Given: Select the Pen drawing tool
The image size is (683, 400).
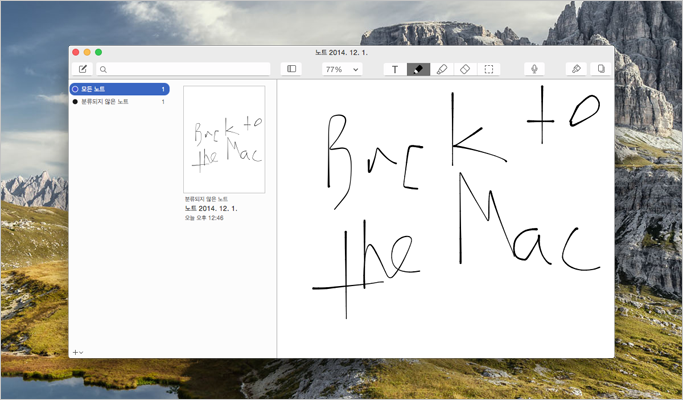Looking at the screenshot, I should point(418,69).
